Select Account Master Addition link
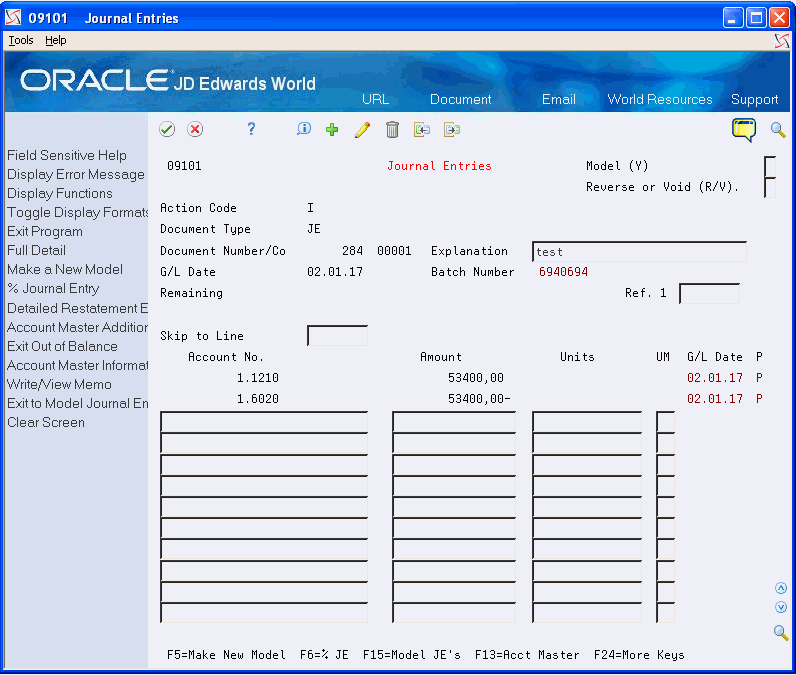Screen dimensions: 796x675 click(x=77, y=327)
